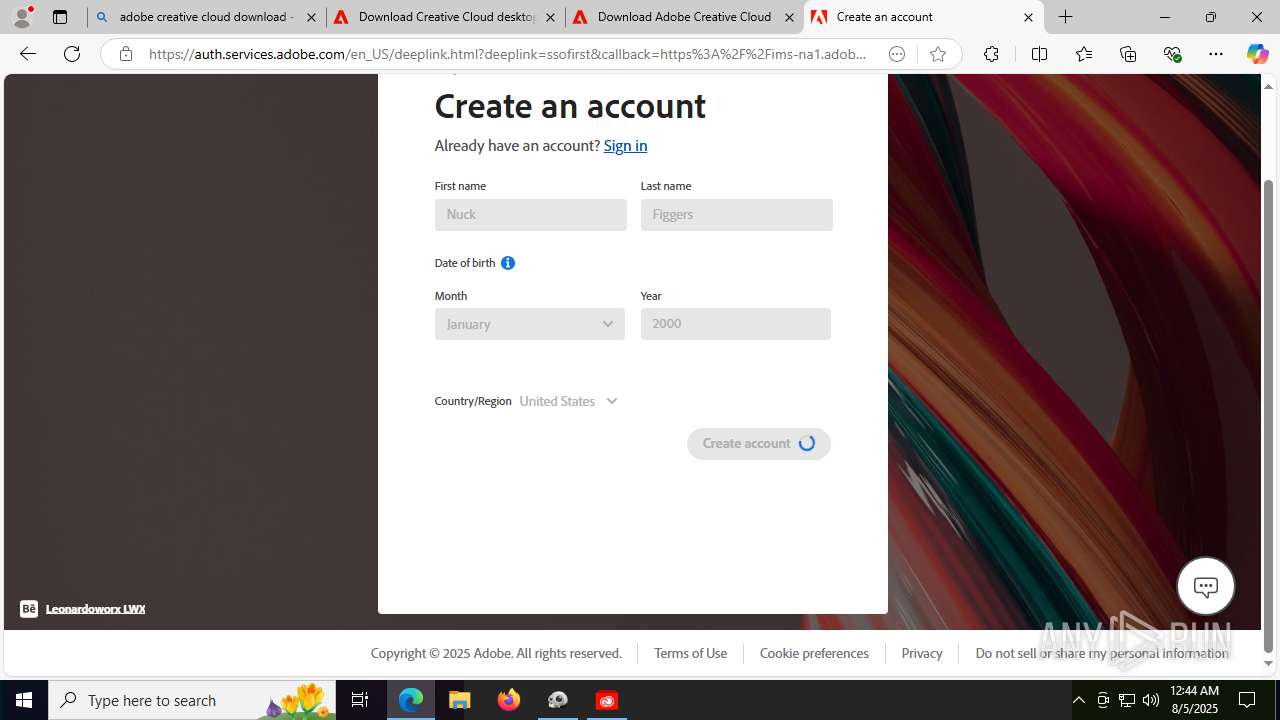Close the Create an account tab
The image size is (1280, 720).
(1028, 17)
